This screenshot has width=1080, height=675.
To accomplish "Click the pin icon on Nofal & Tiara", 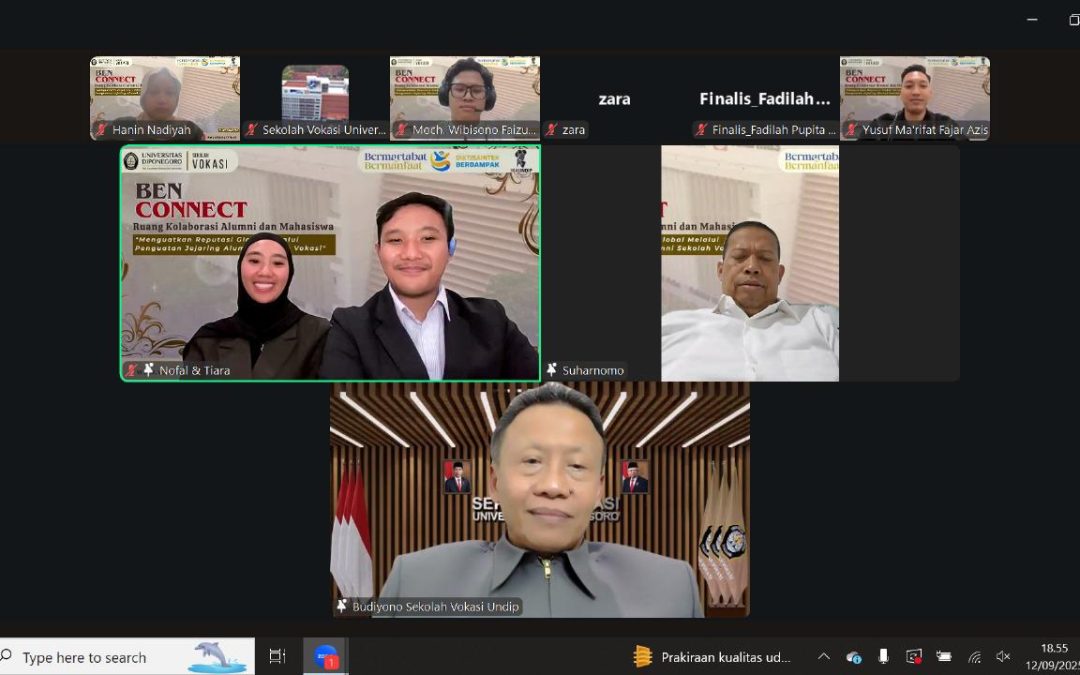I will tap(148, 370).
